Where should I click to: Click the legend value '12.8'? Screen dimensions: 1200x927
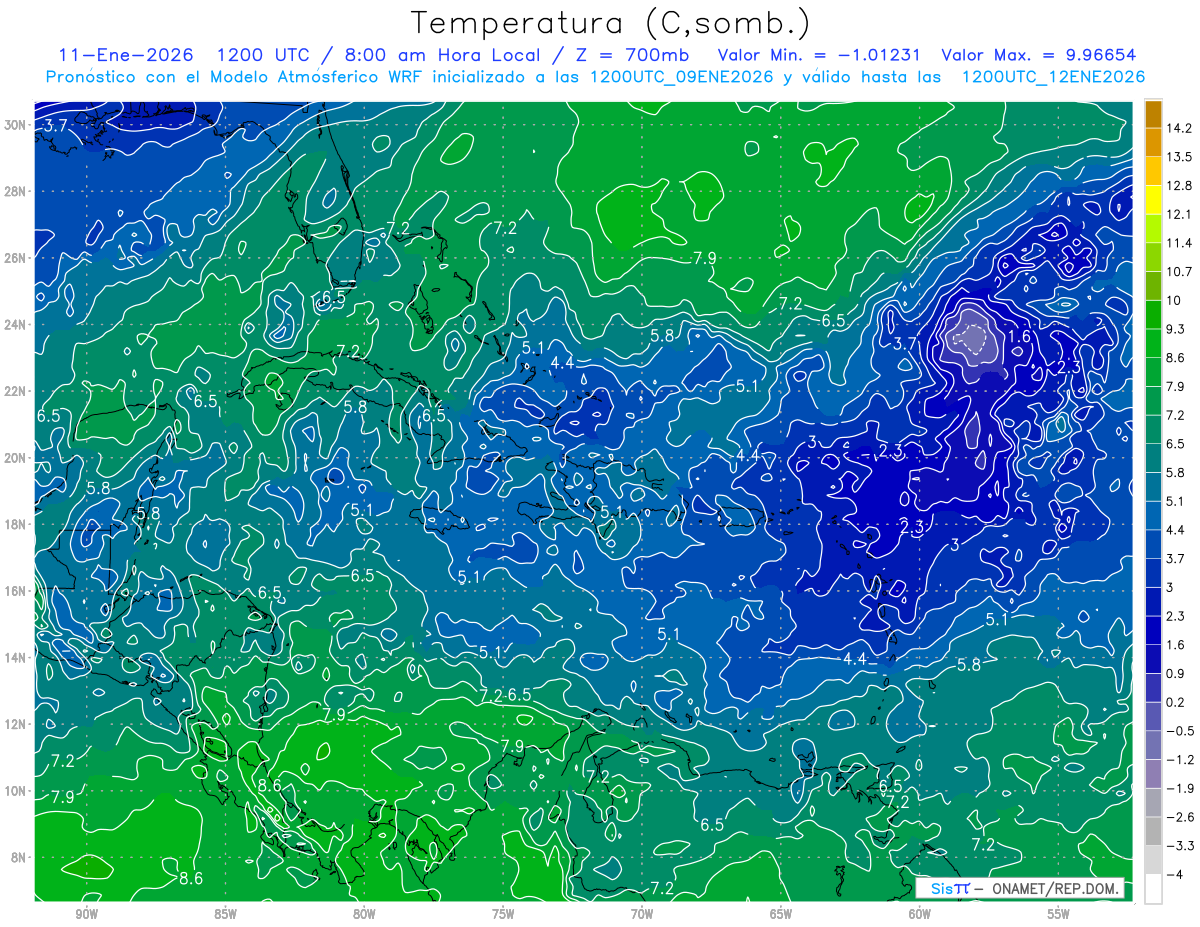[1179, 186]
